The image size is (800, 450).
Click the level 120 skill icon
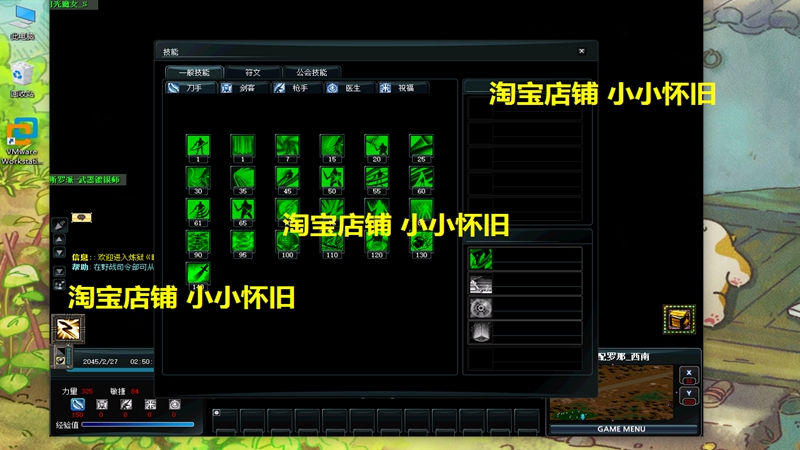point(377,241)
